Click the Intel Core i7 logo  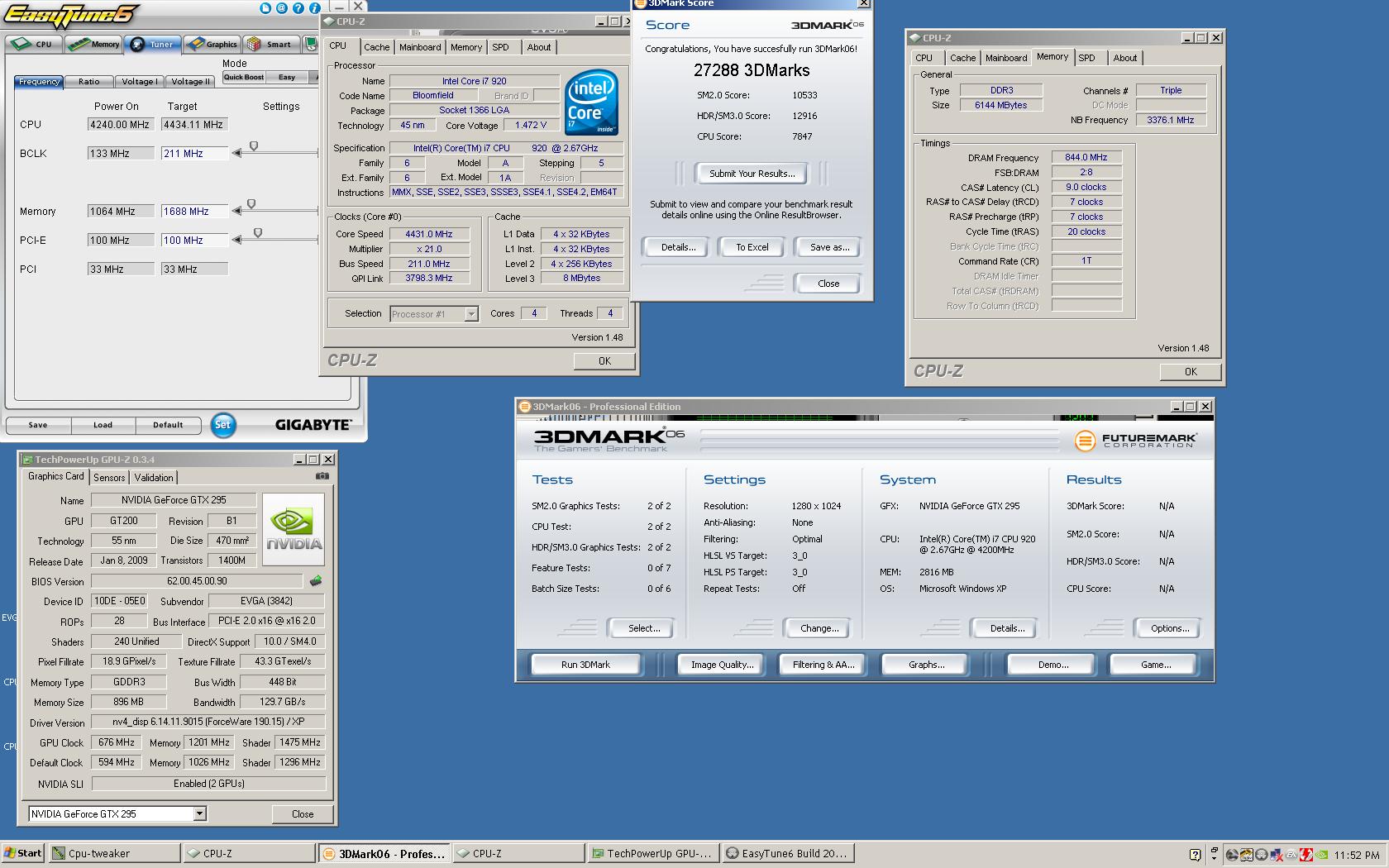[591, 103]
